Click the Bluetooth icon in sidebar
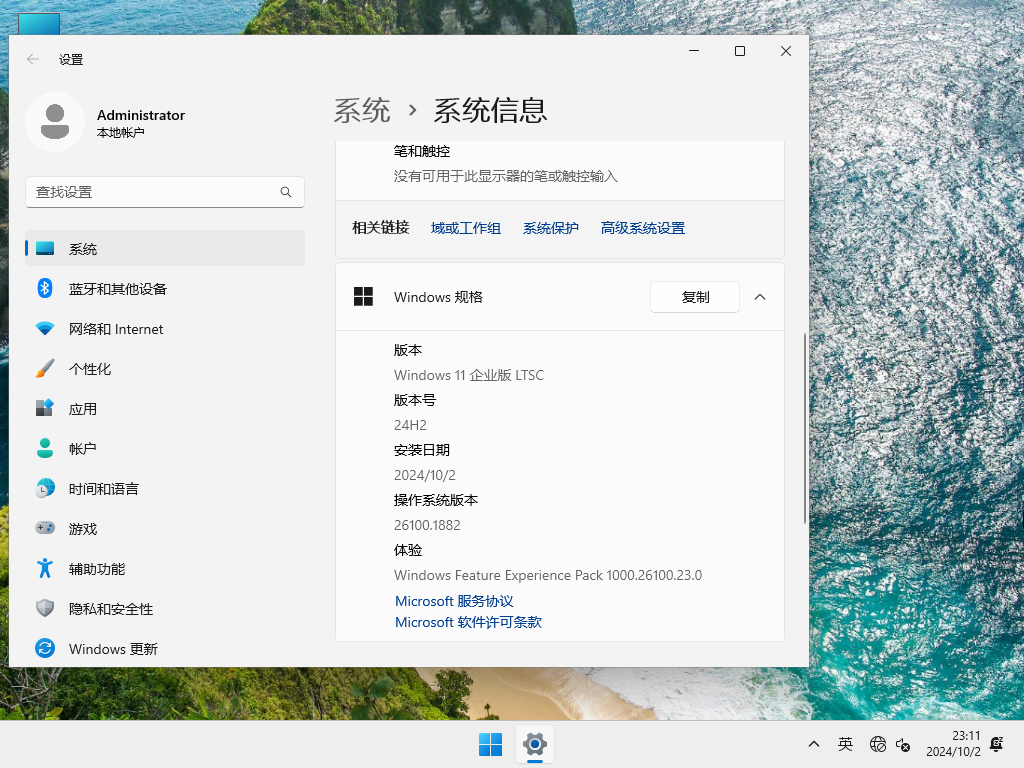1024x768 pixels. [45, 288]
